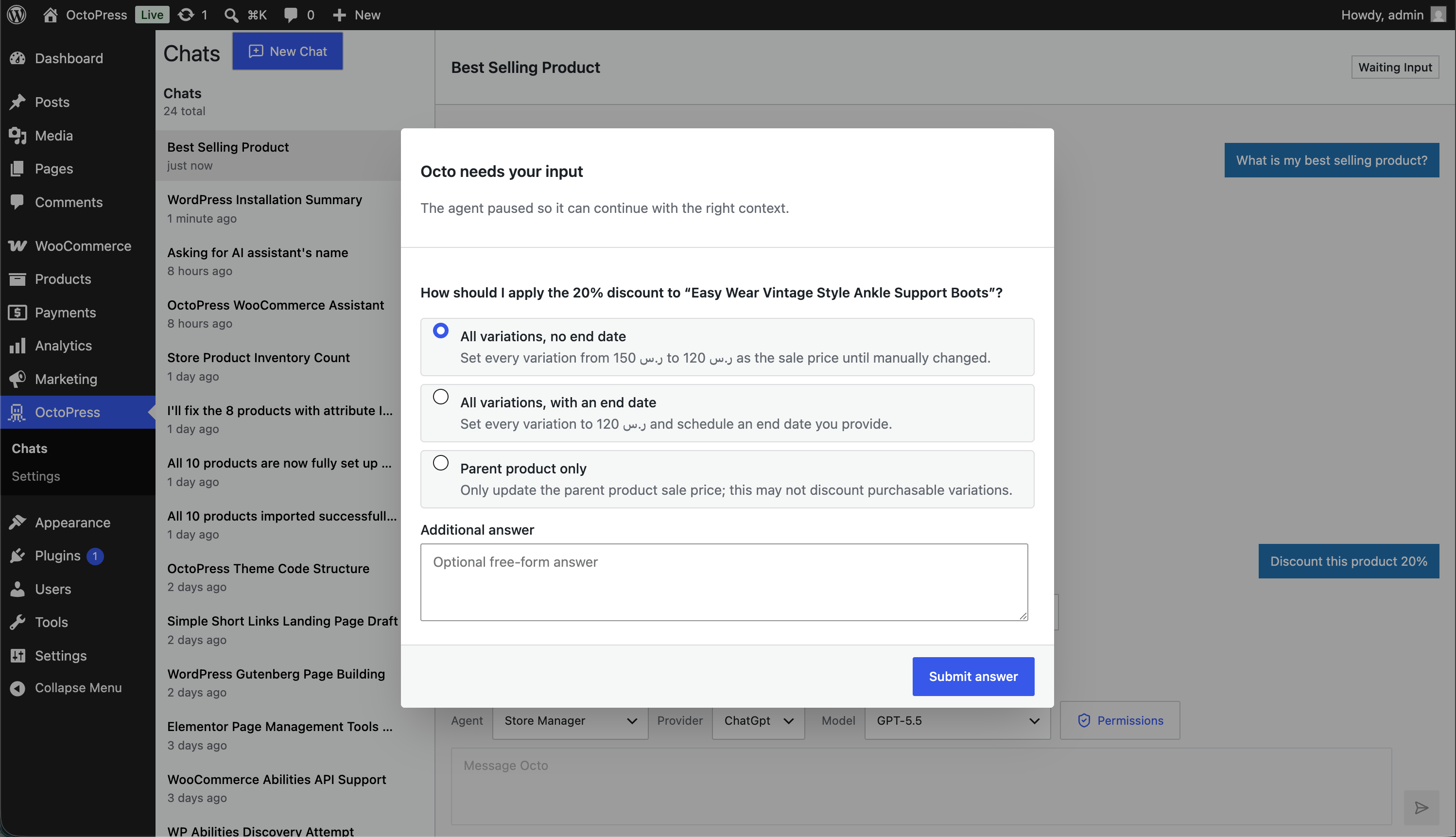
Task: Click the Collapse Menu arrow icon
Action: tap(17, 688)
